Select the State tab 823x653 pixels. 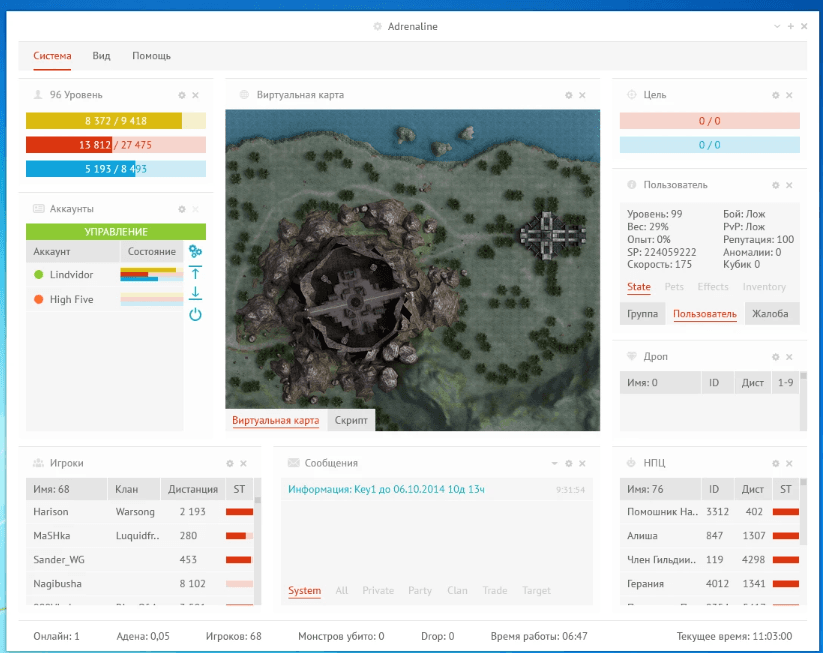(639, 287)
